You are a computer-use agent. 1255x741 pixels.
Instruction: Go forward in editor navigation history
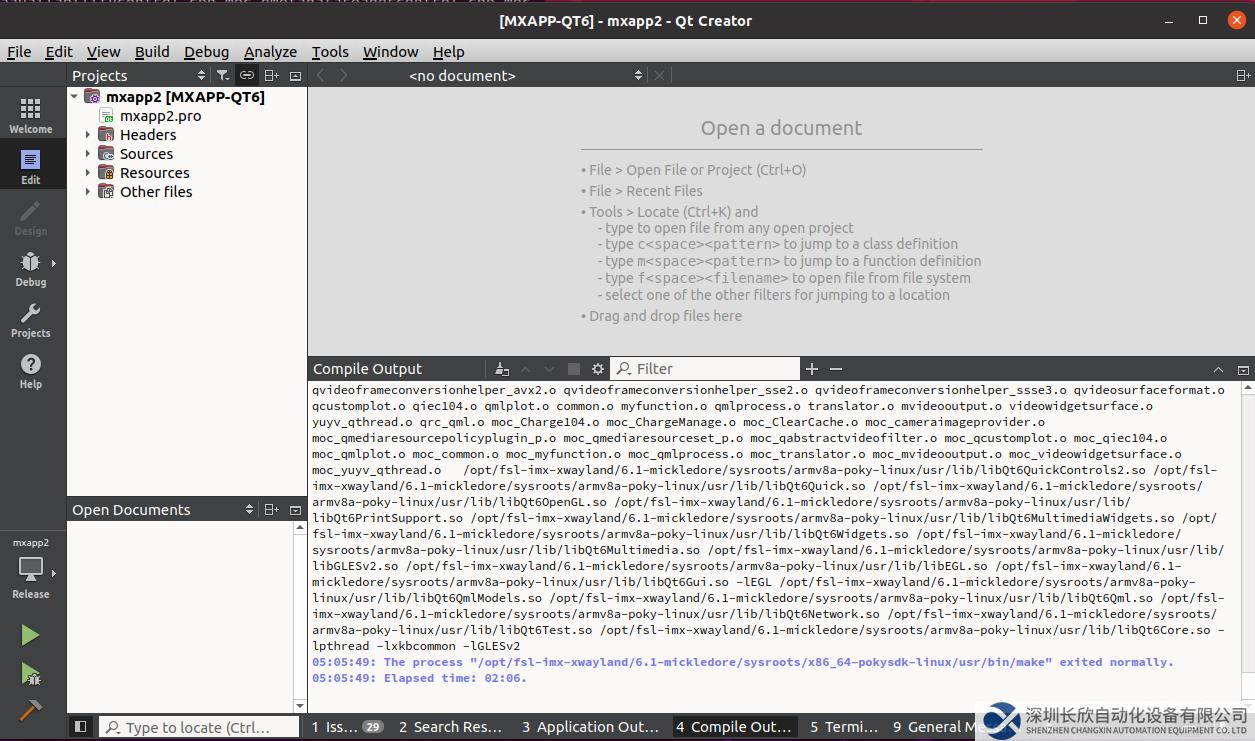coord(344,75)
